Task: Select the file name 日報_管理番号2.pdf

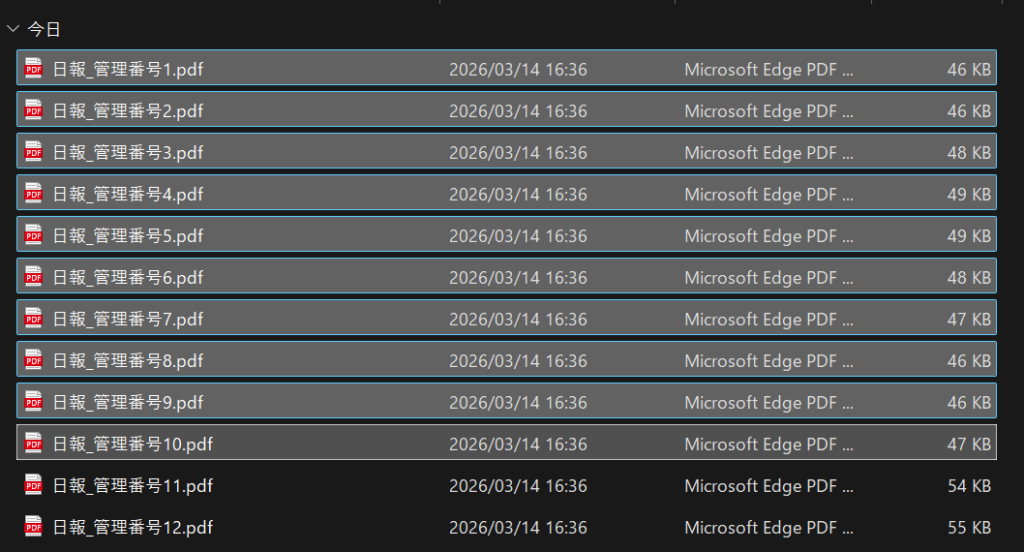Action: [x=128, y=111]
